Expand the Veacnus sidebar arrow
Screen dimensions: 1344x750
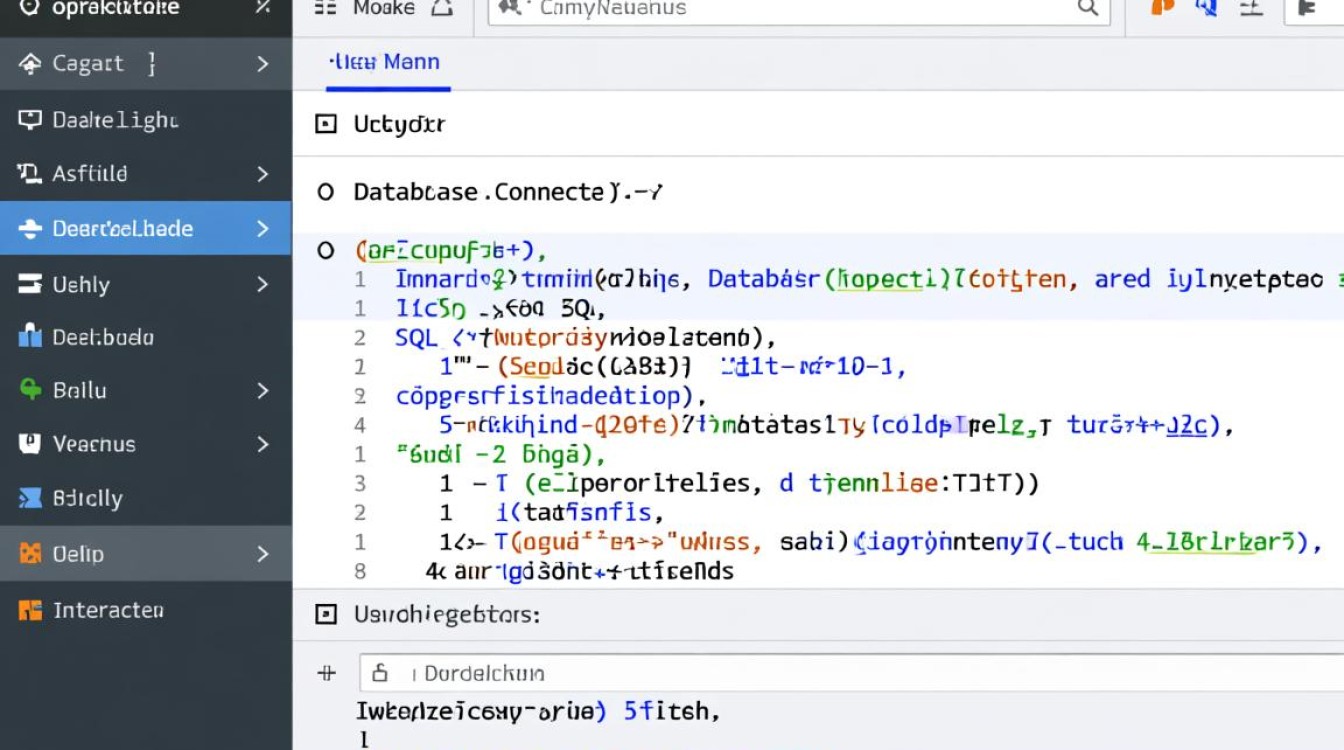tap(262, 444)
